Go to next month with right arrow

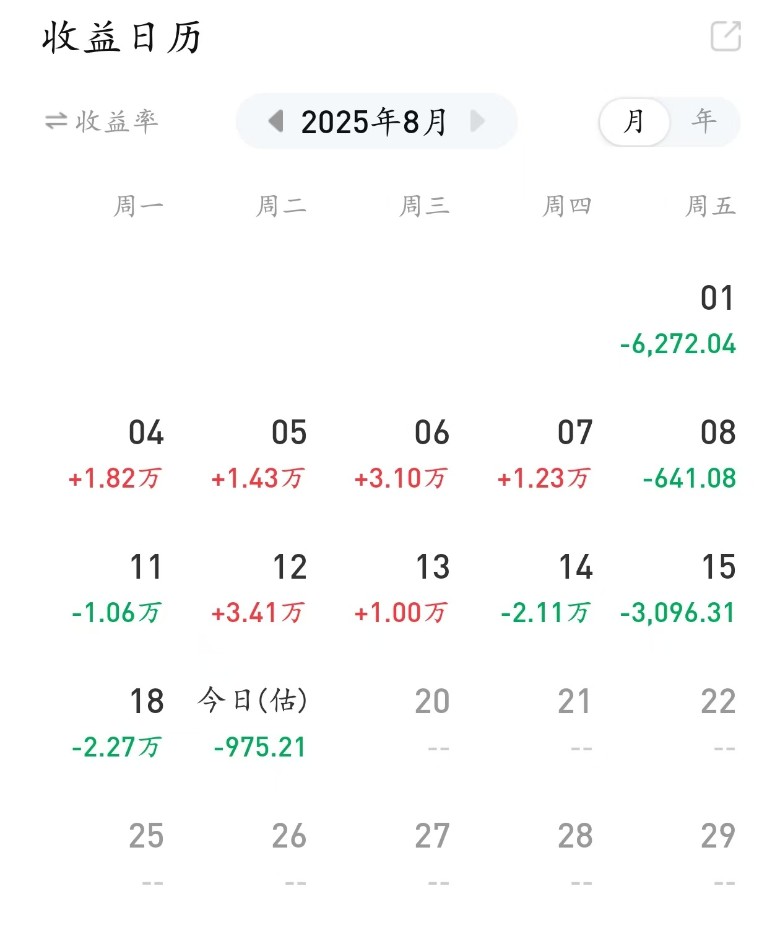pyautogui.click(x=477, y=122)
